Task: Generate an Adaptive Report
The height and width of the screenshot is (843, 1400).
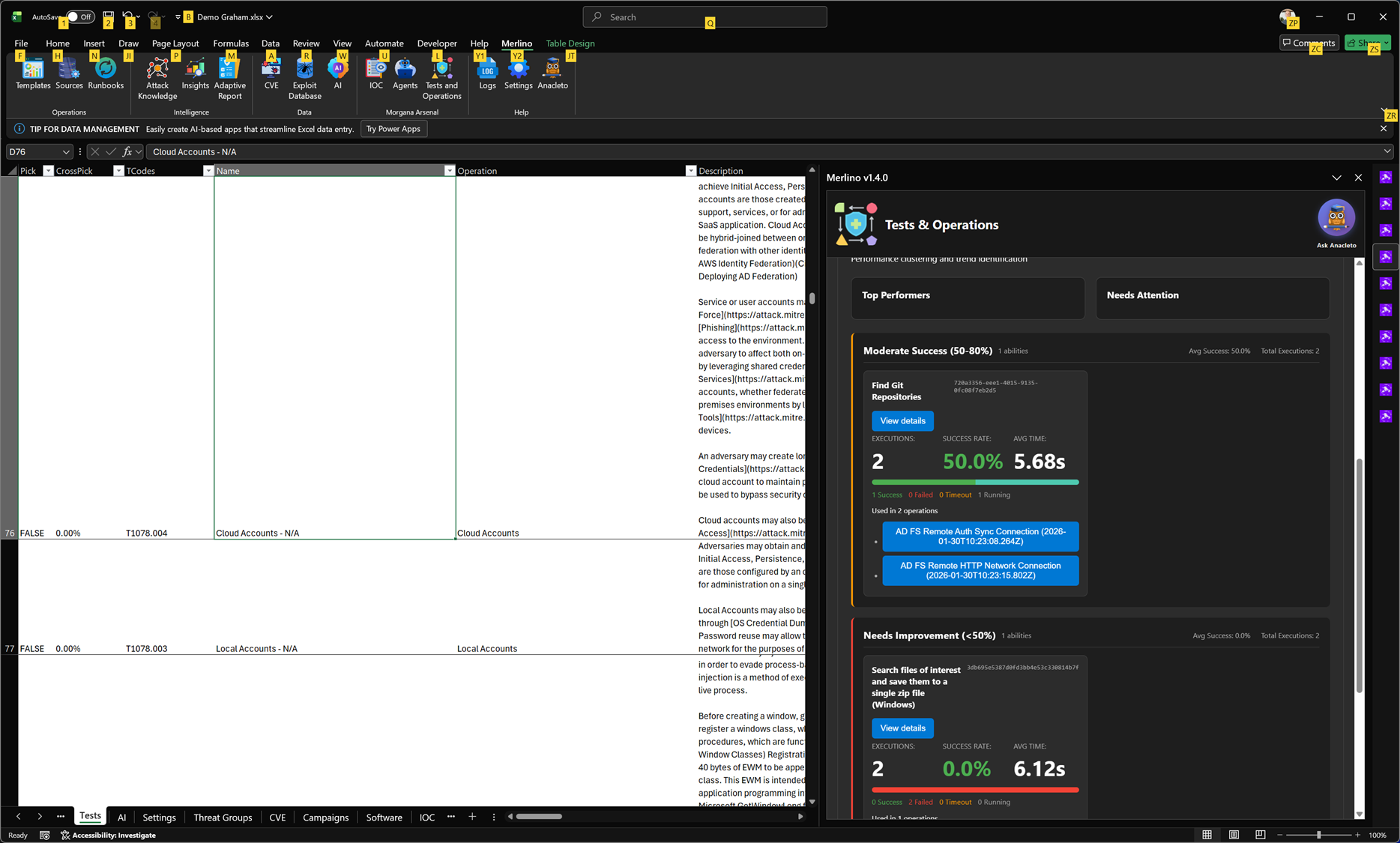Action: 229,75
